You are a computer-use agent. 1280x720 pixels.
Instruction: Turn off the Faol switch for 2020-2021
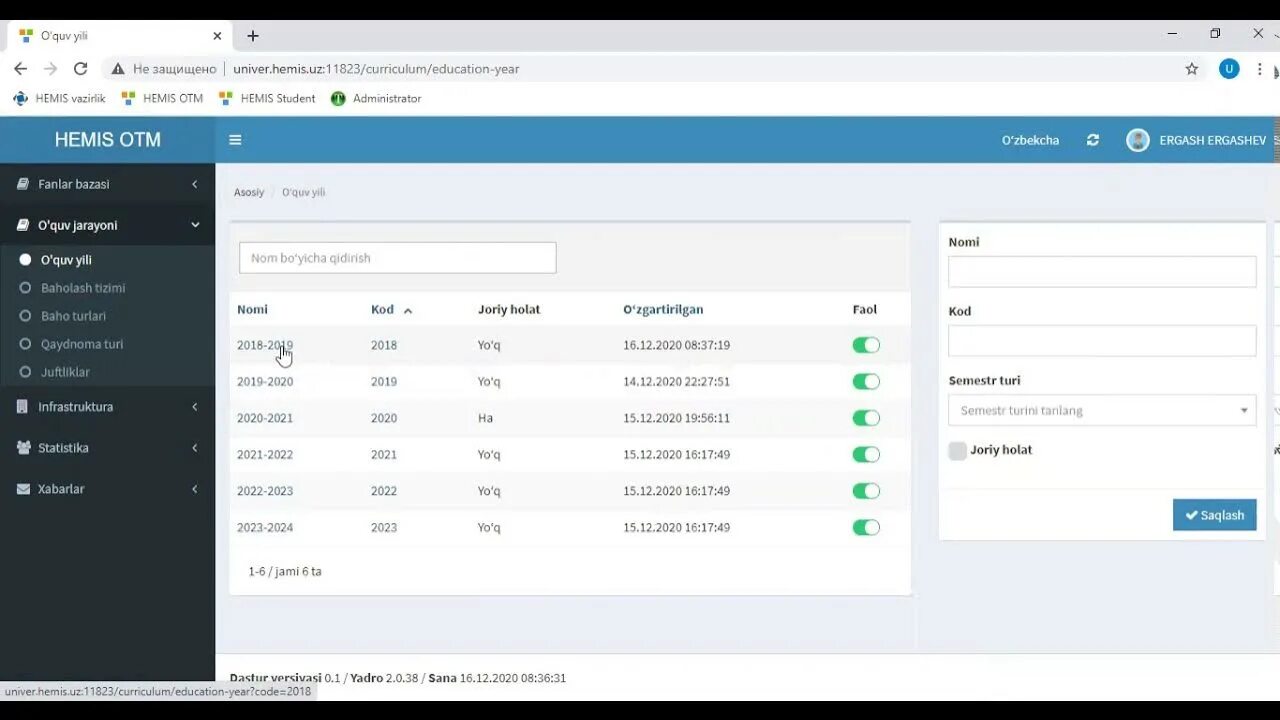[x=866, y=417]
